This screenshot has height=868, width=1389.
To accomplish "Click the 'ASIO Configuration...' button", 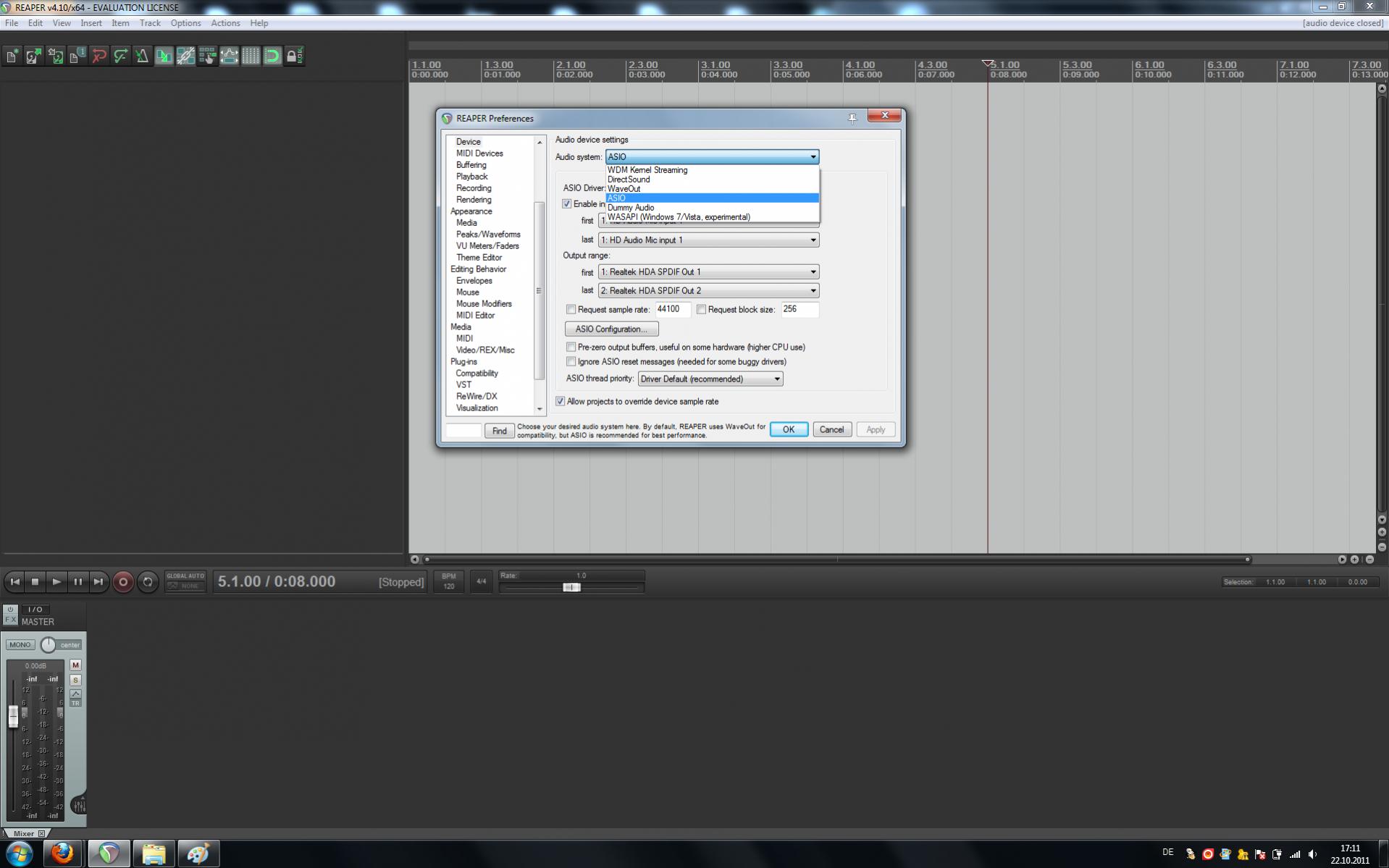I will pyautogui.click(x=612, y=329).
